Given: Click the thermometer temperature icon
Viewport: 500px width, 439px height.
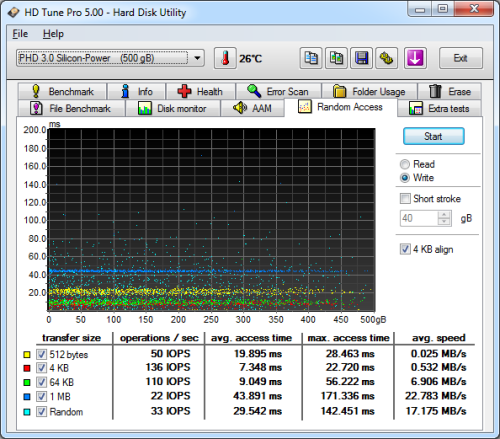Looking at the screenshot, I should [225, 58].
